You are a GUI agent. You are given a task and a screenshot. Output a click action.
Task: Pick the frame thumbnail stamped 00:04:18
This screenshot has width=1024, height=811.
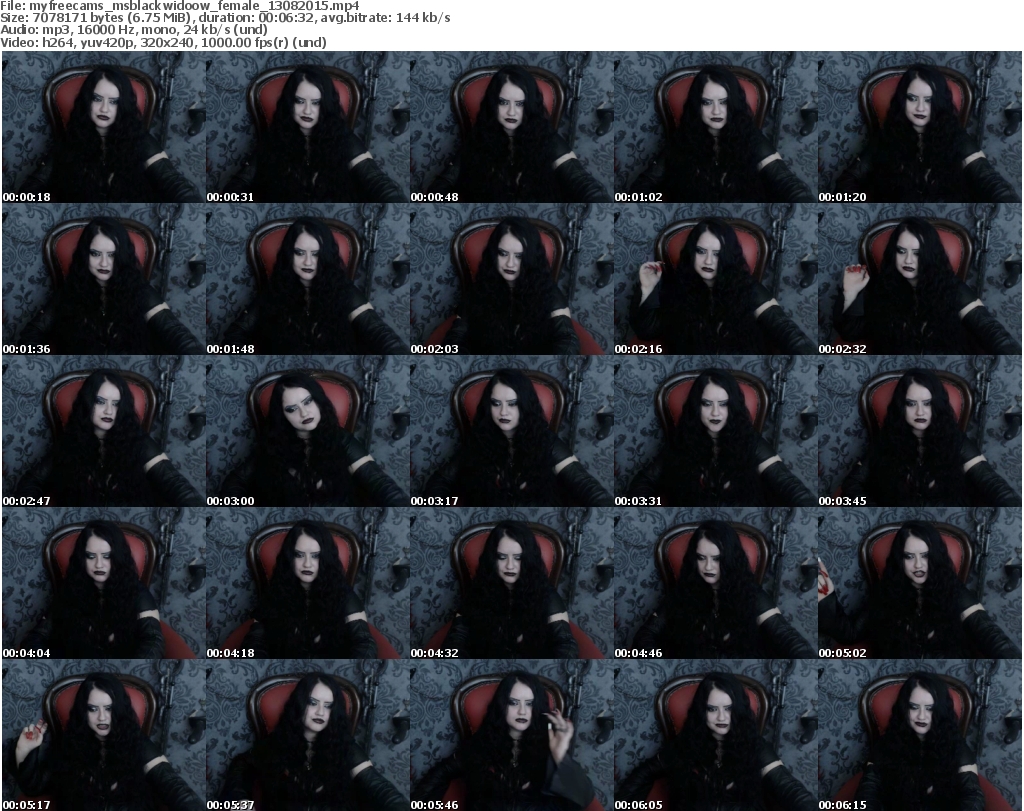pyautogui.click(x=308, y=583)
